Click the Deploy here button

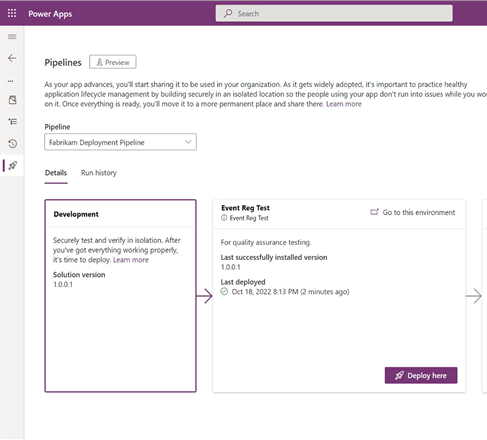click(421, 376)
